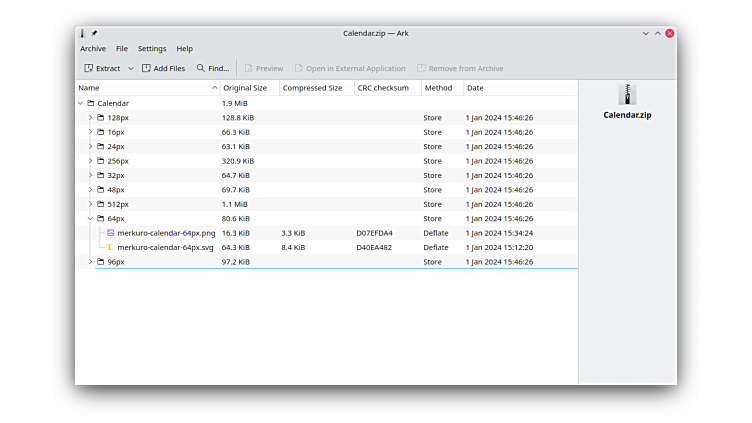Click the Extract toolbar icon
The image size is (752, 423).
[x=89, y=68]
